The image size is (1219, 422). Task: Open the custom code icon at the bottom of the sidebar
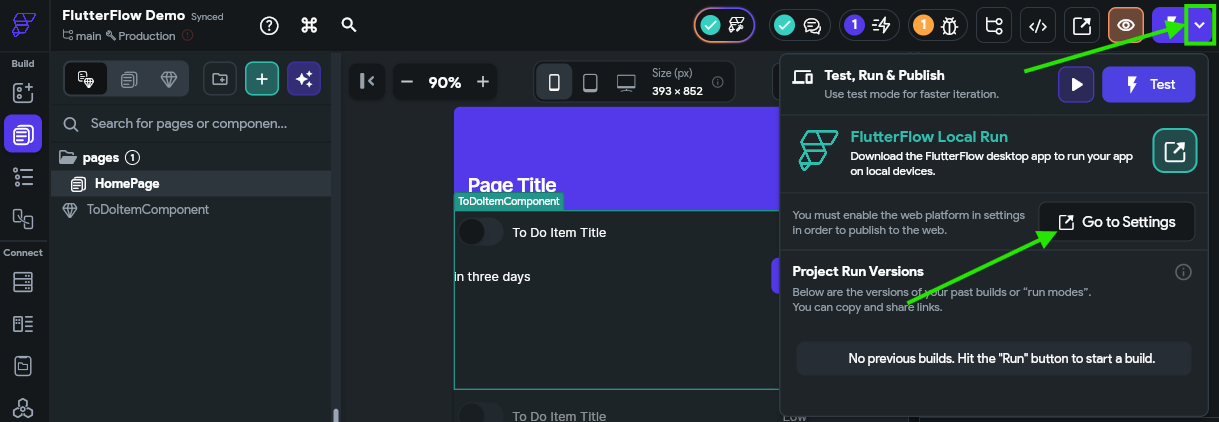[x=22, y=408]
